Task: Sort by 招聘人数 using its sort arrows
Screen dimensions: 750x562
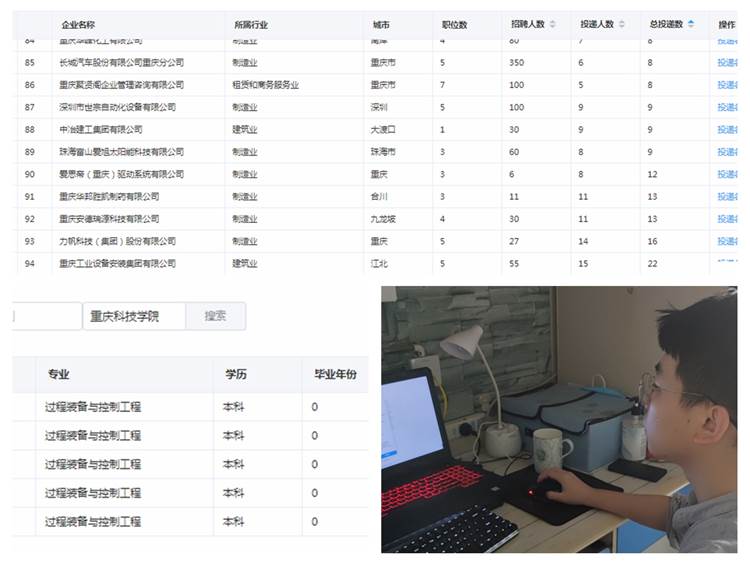Action: point(553,24)
